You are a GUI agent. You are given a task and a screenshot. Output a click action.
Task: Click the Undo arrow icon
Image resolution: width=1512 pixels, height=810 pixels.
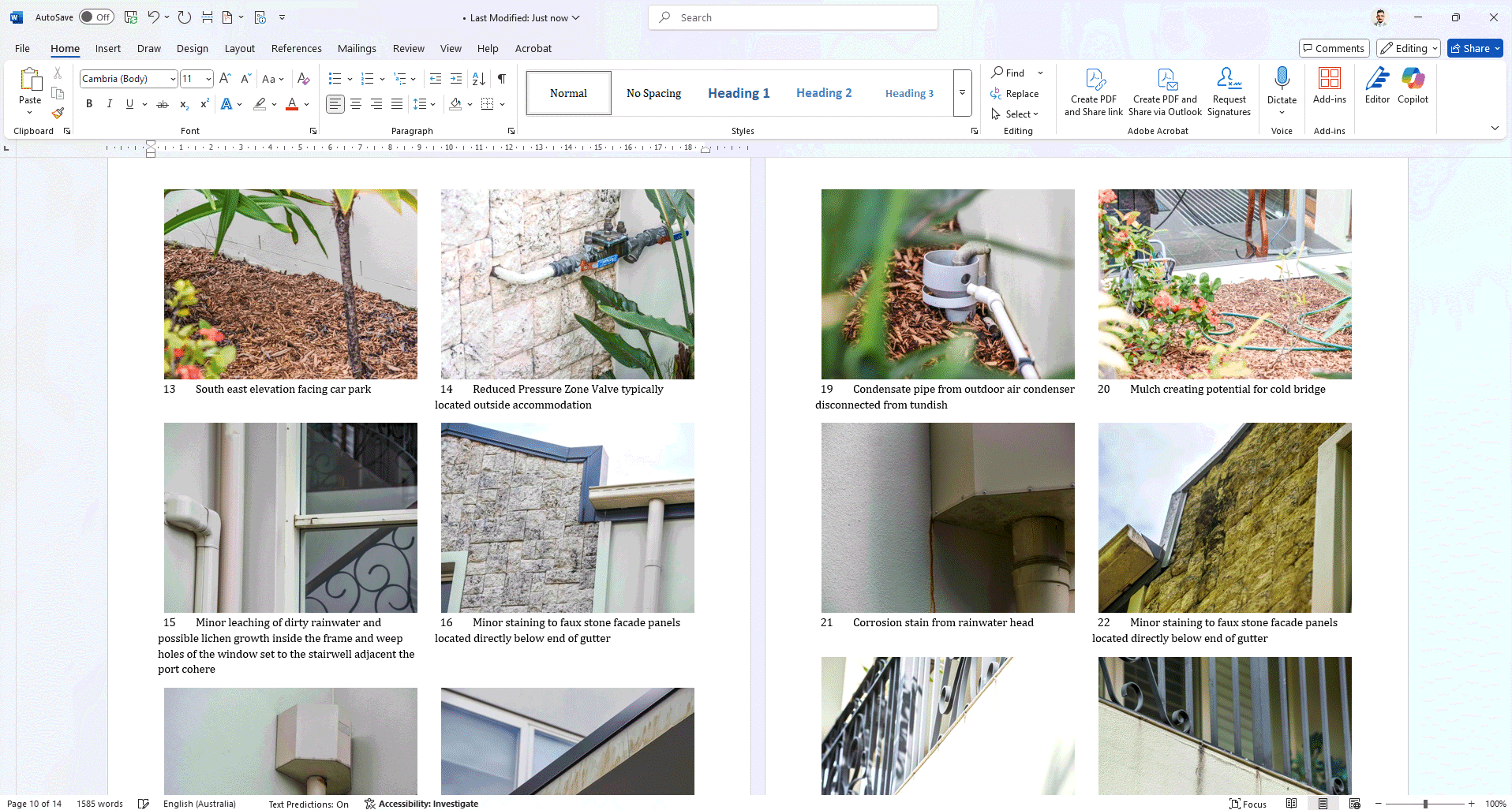154,17
